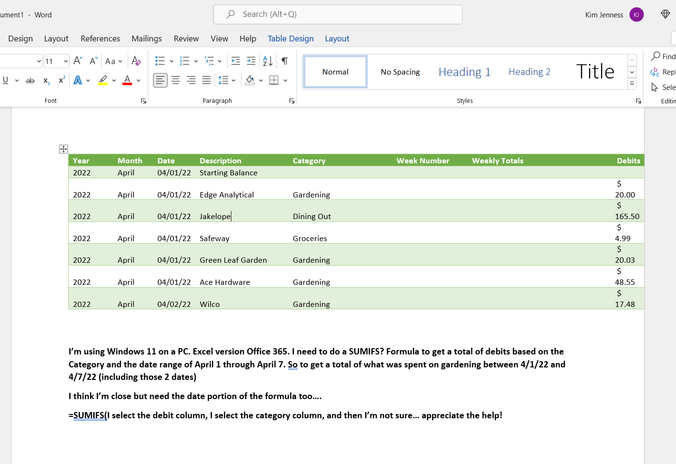Decrease paragraph indent
The image size is (676, 464).
click(235, 61)
